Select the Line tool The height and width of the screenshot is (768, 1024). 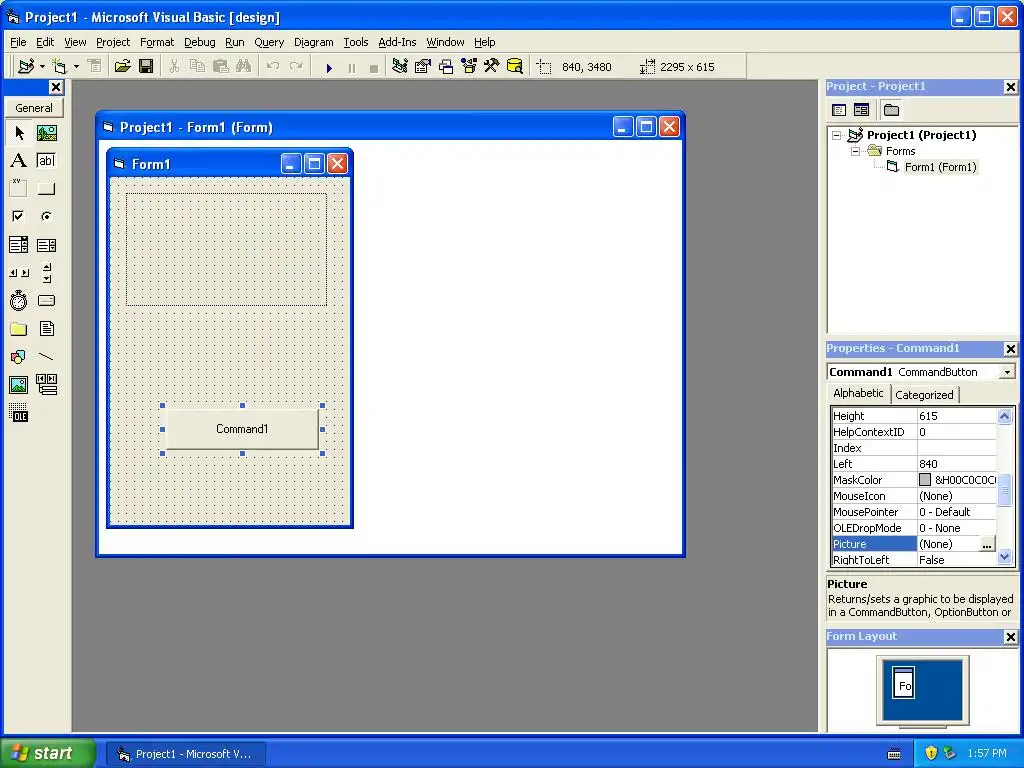pos(46,357)
